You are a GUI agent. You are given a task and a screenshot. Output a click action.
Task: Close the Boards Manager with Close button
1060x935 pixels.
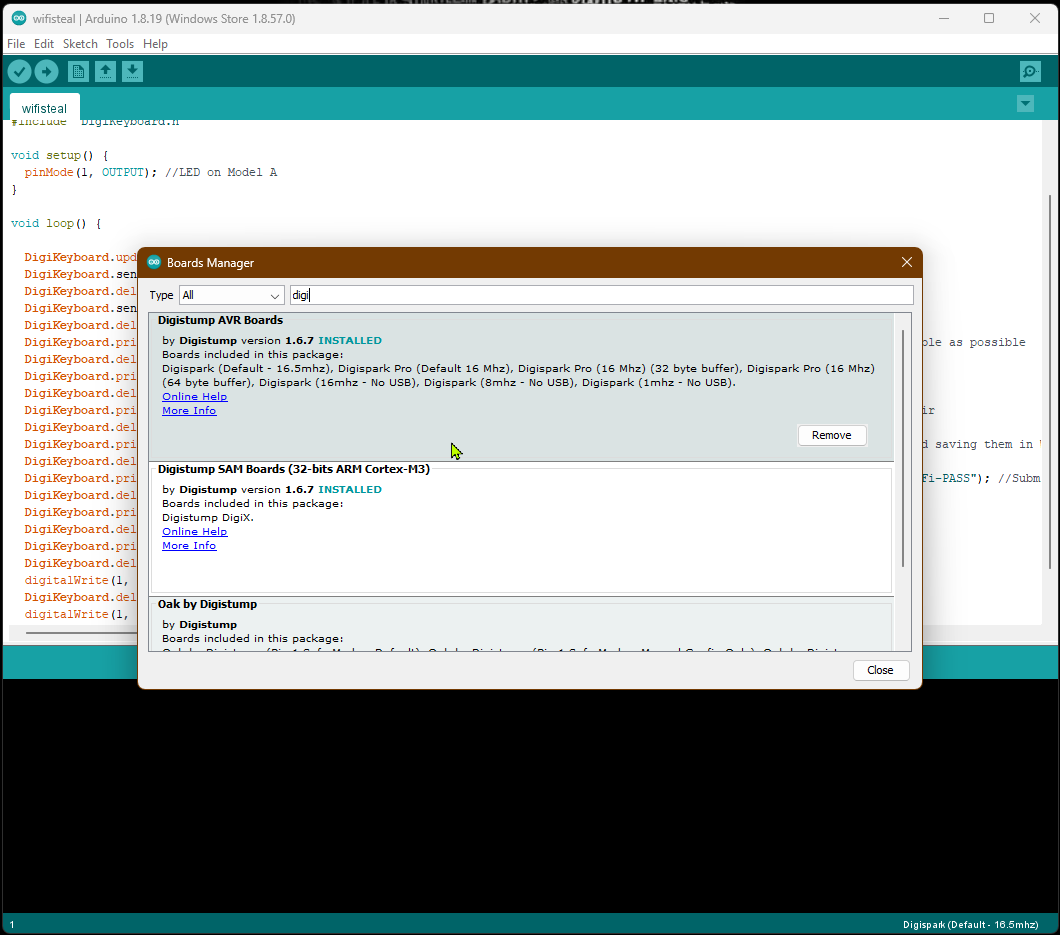pyautogui.click(x=880, y=670)
